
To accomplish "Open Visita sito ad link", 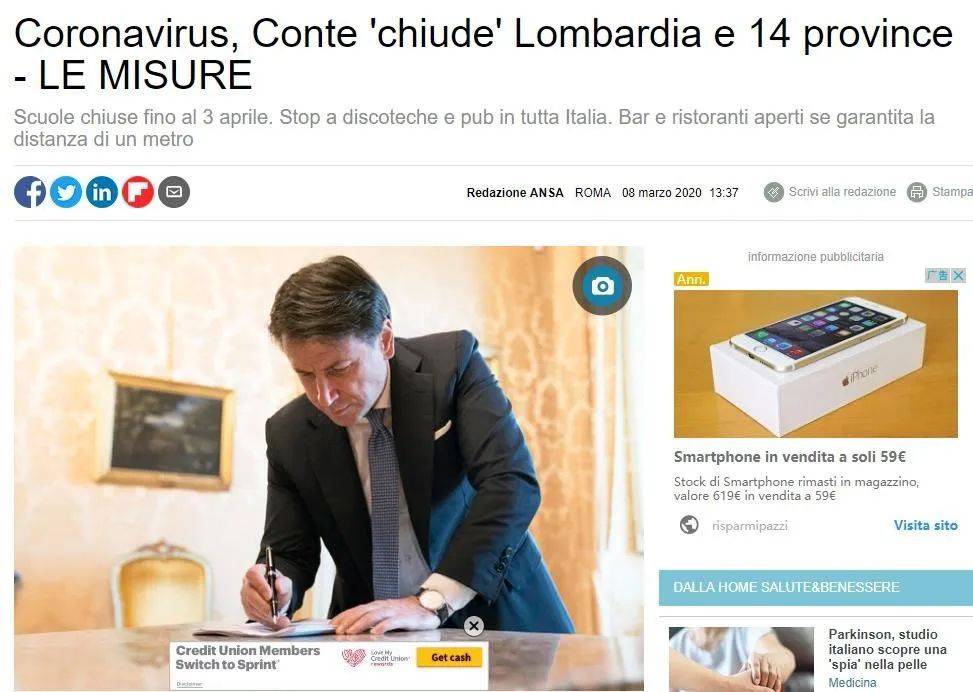I will (x=925, y=525).
